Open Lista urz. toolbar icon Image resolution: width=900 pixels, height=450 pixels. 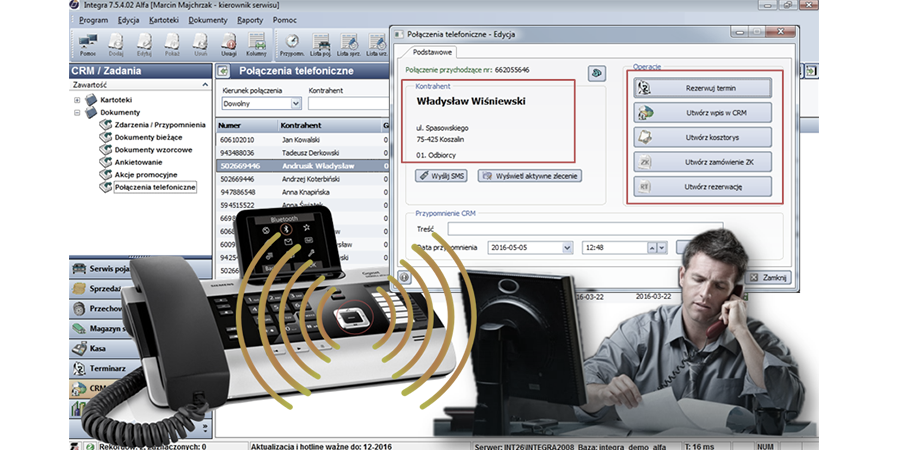[x=377, y=45]
